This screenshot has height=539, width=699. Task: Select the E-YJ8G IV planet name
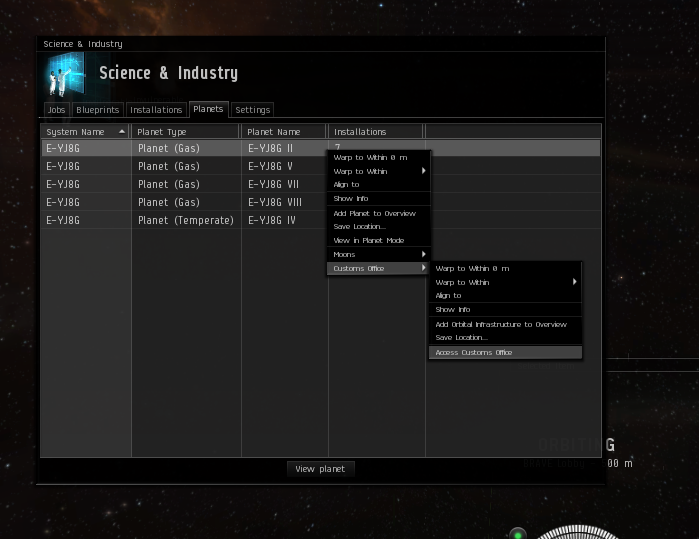coord(272,220)
